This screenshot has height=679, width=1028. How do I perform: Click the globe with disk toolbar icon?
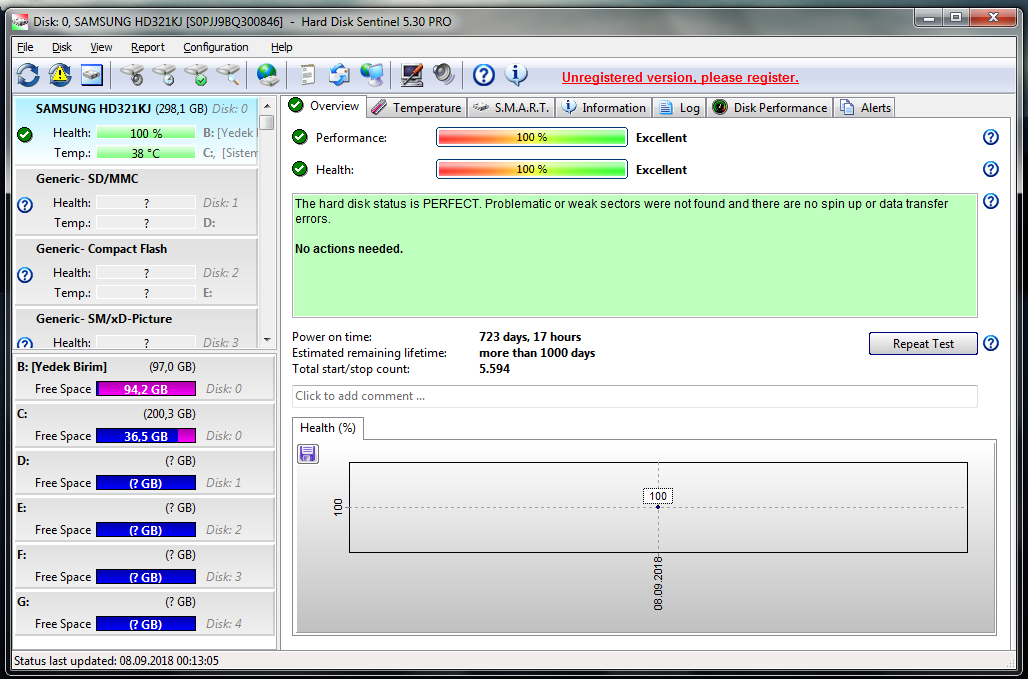[x=267, y=75]
